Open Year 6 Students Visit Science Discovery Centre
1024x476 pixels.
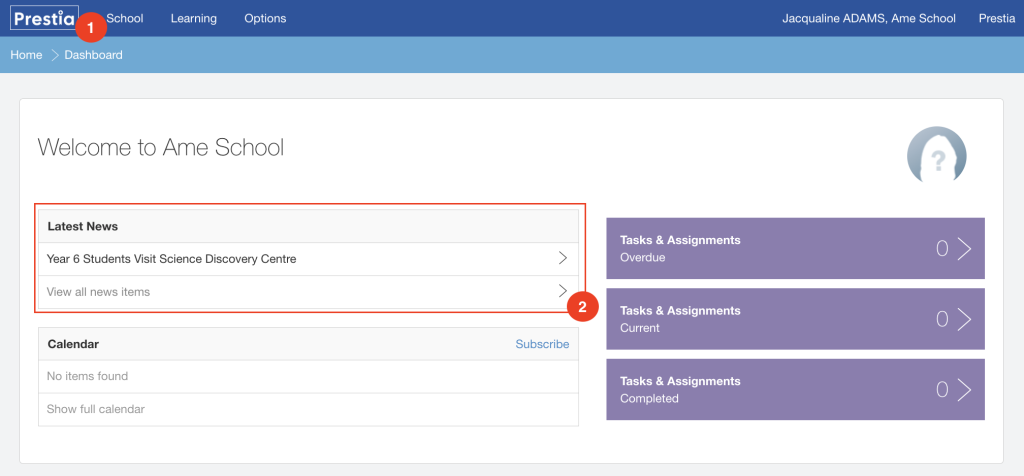click(x=308, y=259)
